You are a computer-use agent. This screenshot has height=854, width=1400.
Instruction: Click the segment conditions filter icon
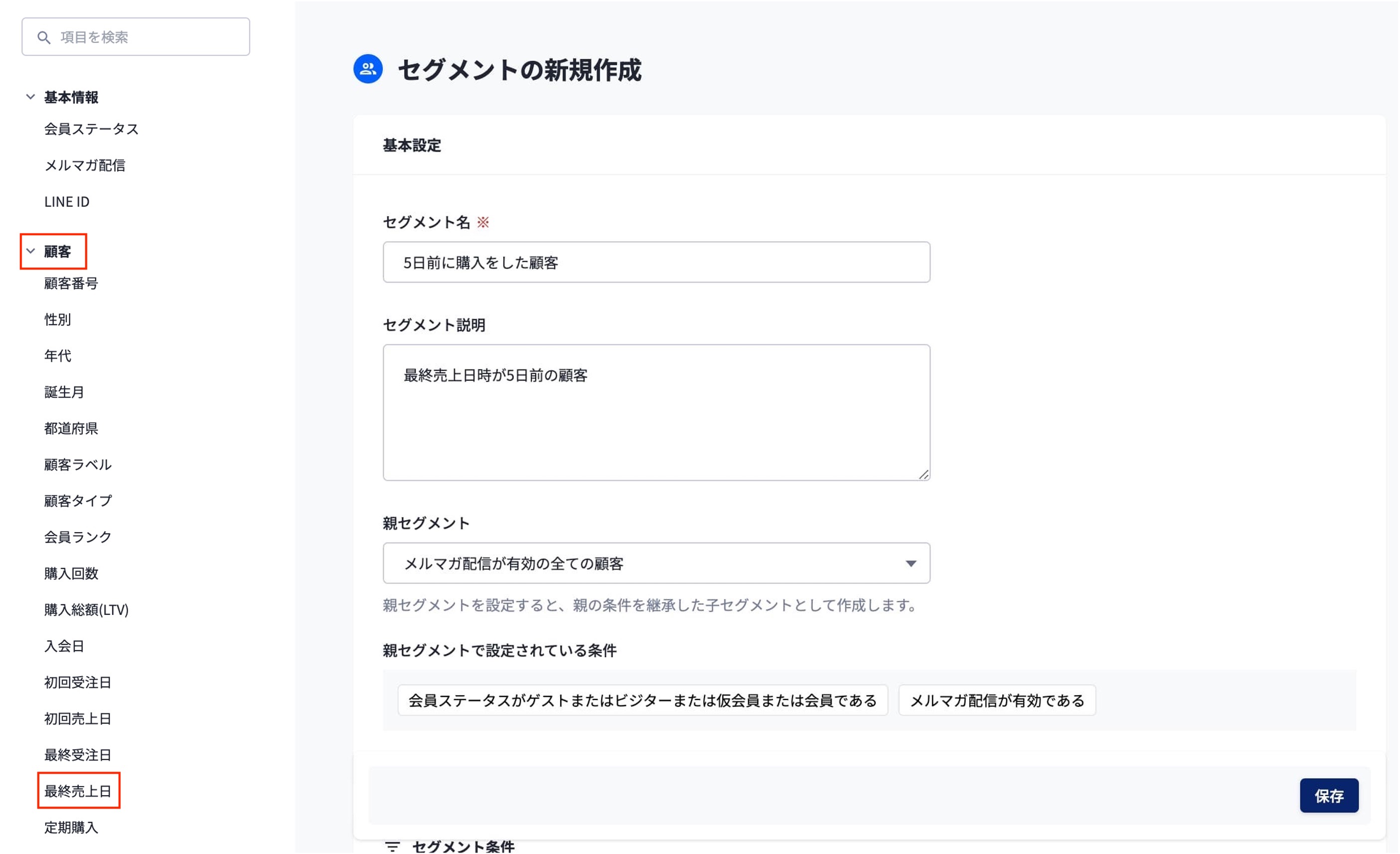[x=392, y=846]
